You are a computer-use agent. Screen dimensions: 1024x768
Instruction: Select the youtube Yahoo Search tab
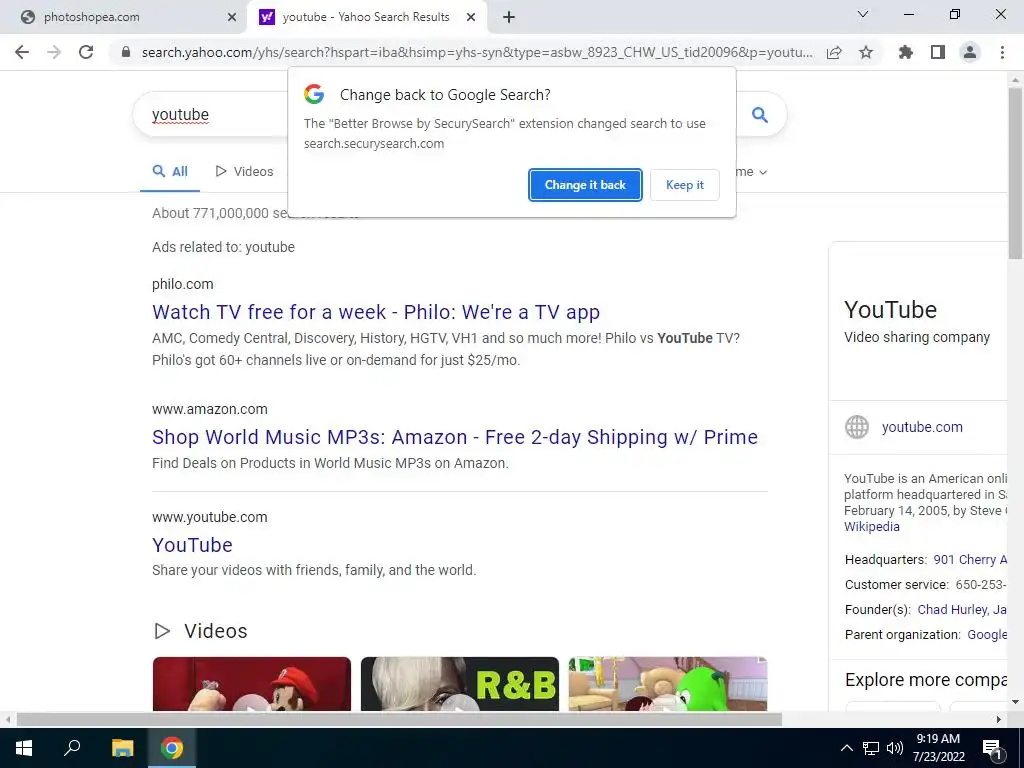click(x=366, y=18)
